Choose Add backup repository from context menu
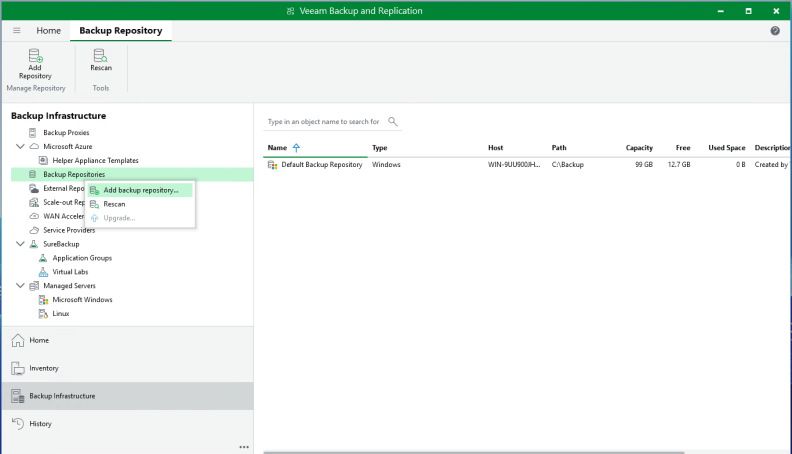Viewport: 792px width, 454px height. (x=140, y=190)
